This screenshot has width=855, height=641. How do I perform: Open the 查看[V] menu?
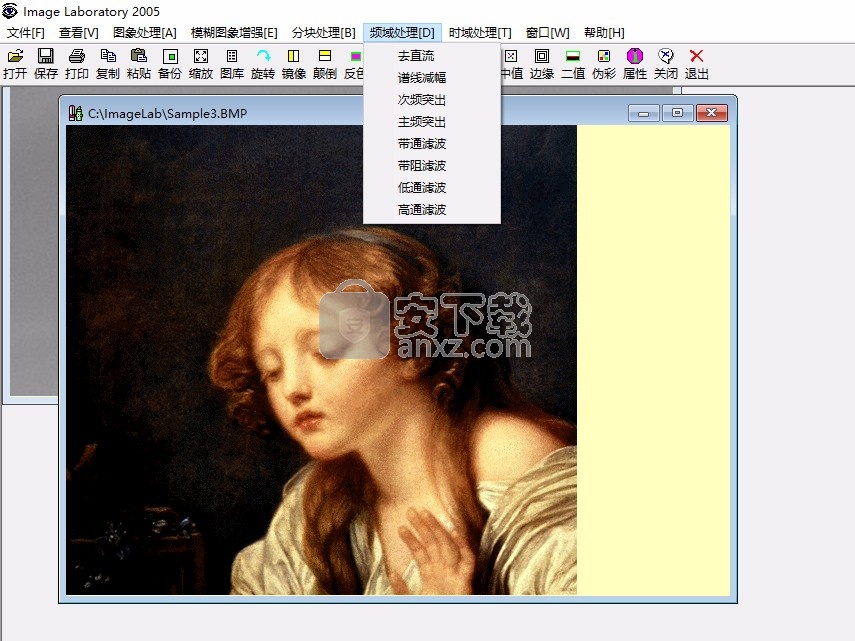79,33
